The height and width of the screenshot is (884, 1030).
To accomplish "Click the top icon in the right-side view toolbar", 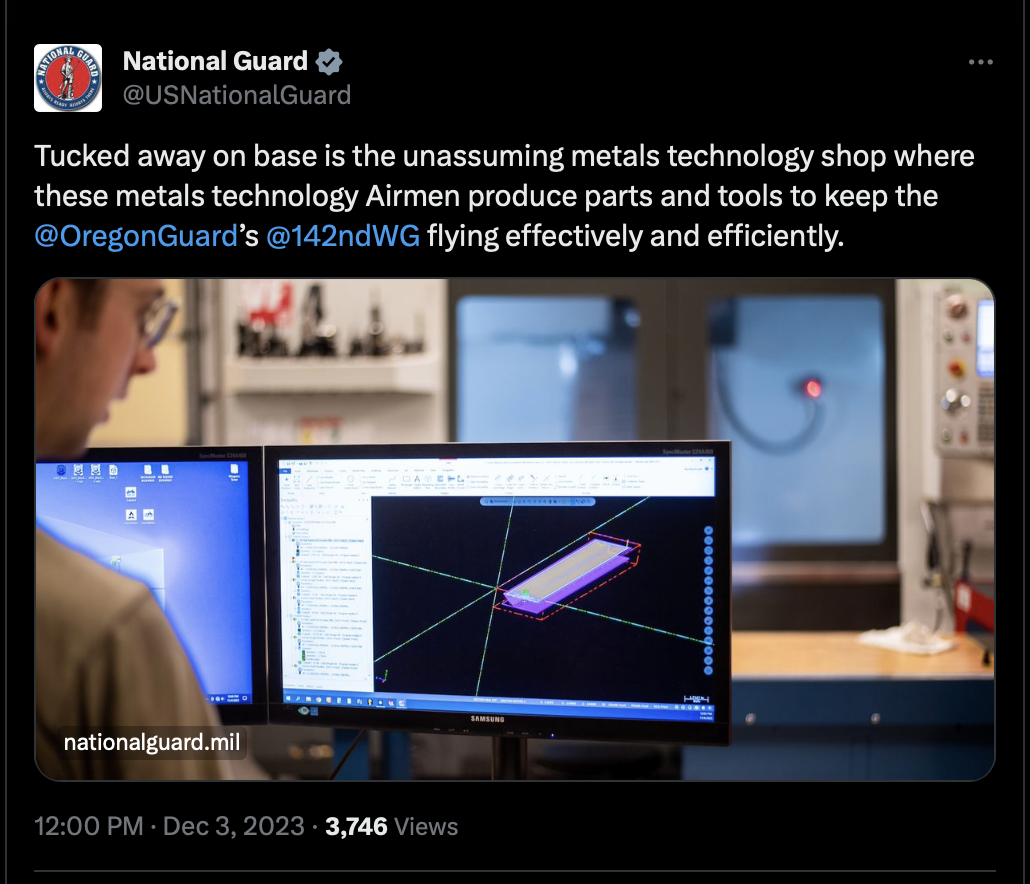I will [x=709, y=531].
